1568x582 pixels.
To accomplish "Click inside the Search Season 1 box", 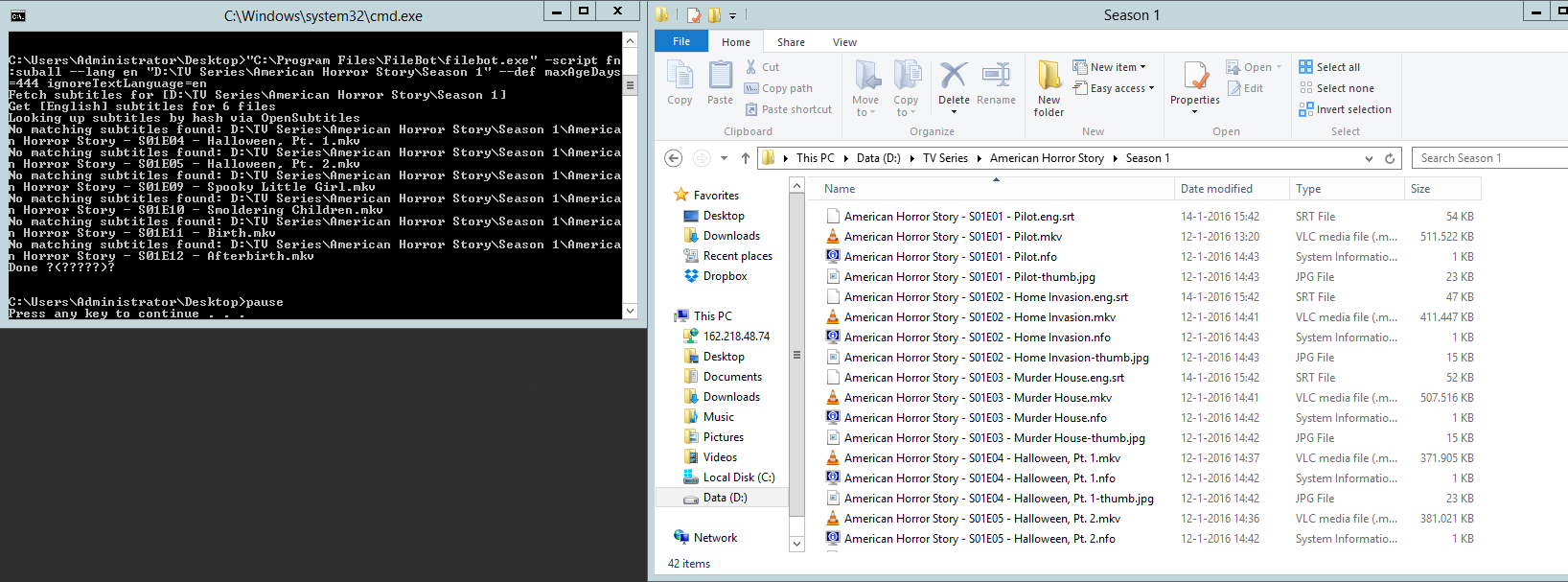I will (1488, 158).
